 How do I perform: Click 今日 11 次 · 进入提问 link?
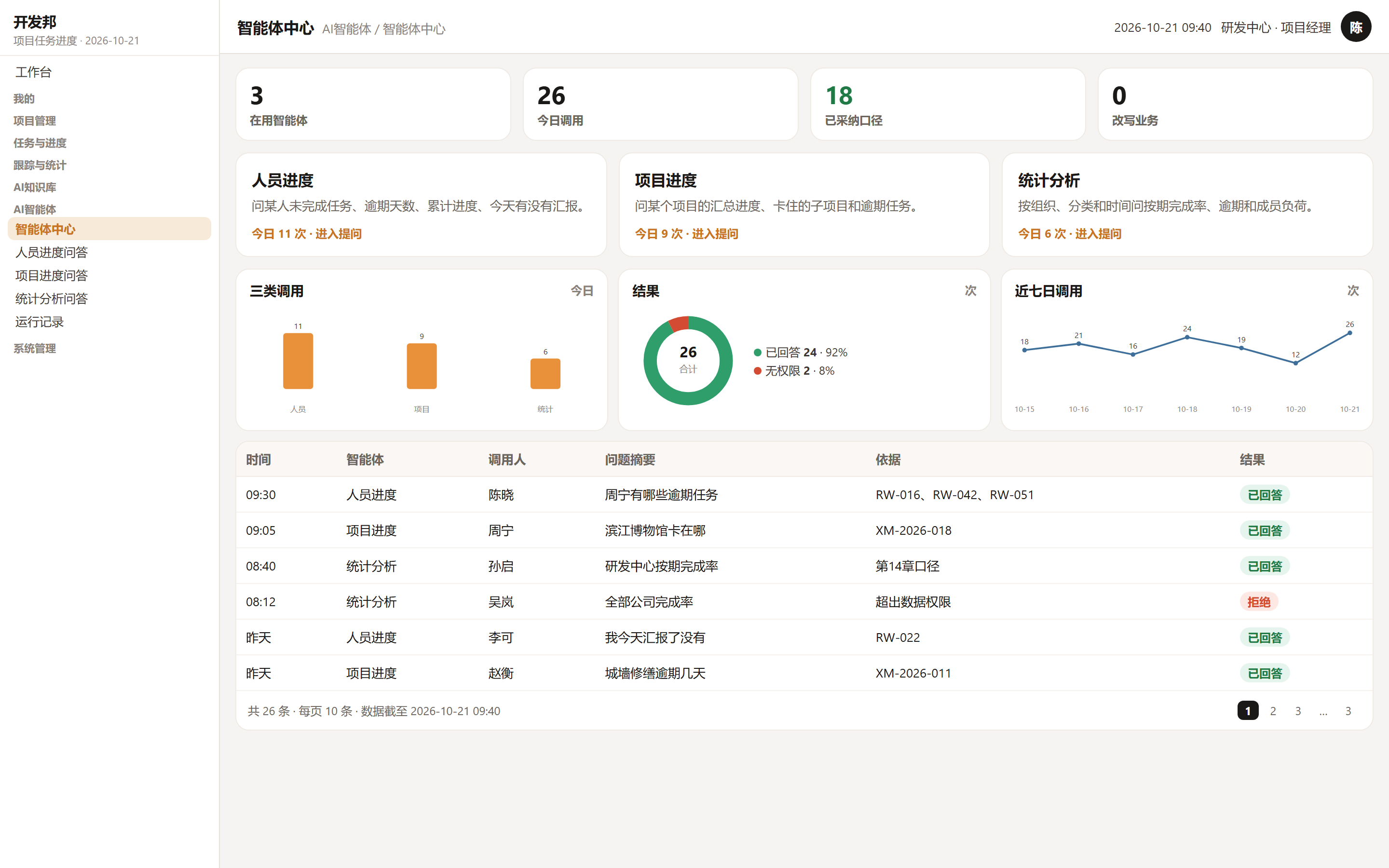click(307, 234)
